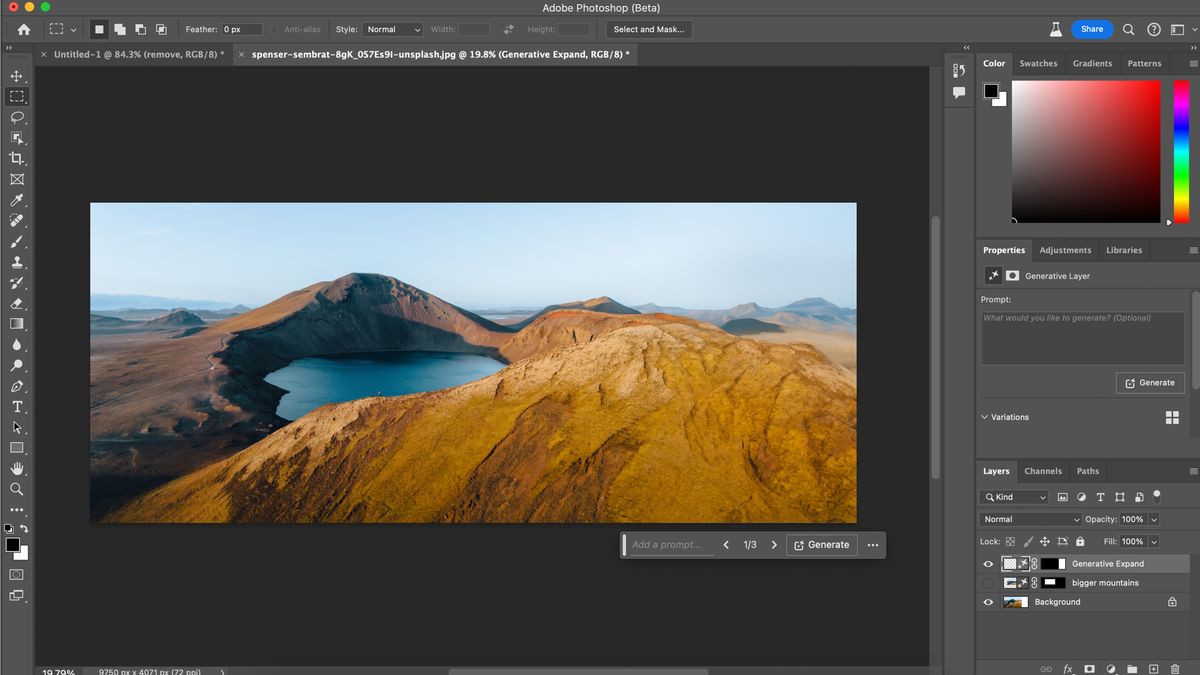This screenshot has width=1200, height=675.
Task: Switch to the Channels tab
Action: point(1043,470)
